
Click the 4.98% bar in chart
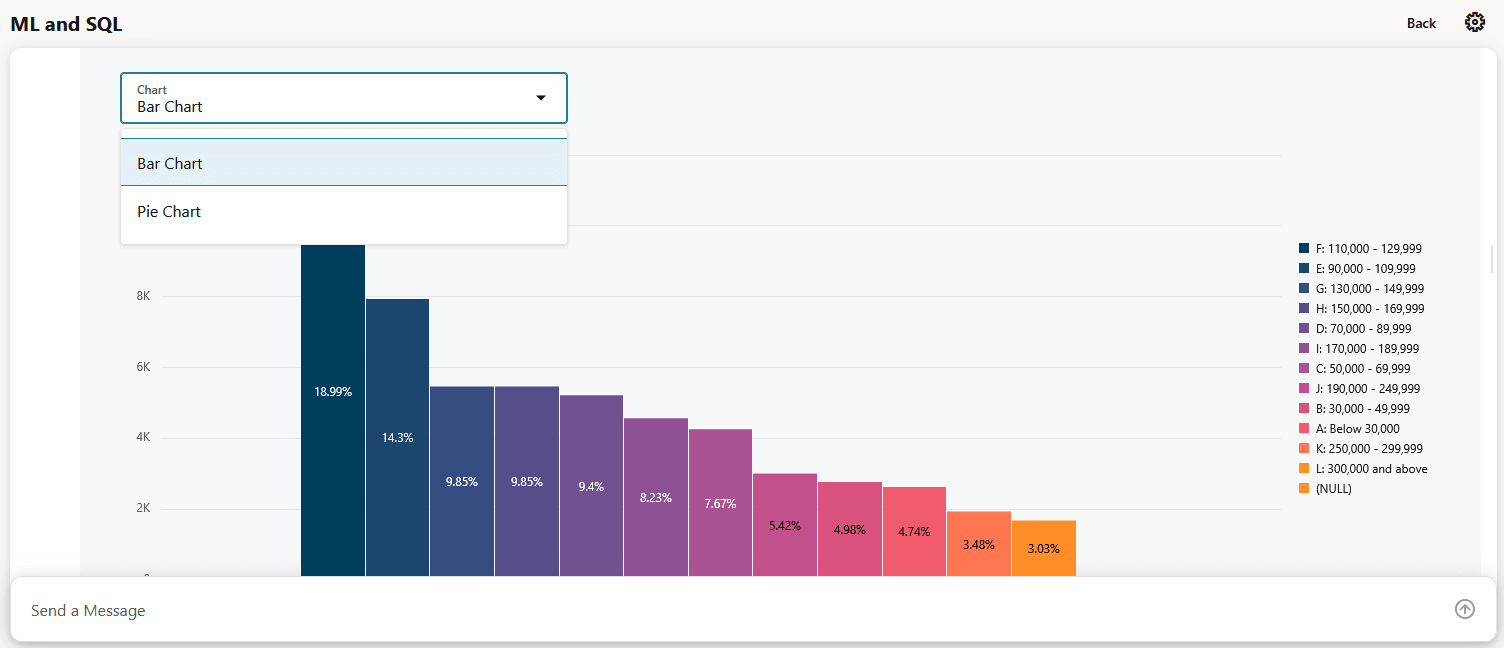pos(850,529)
